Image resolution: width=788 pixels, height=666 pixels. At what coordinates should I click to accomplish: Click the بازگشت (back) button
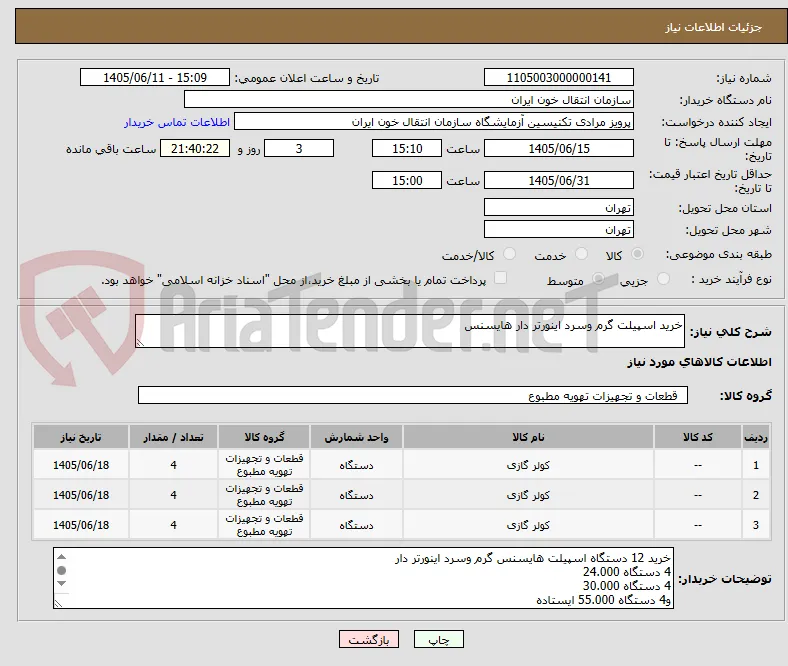[x=369, y=639]
